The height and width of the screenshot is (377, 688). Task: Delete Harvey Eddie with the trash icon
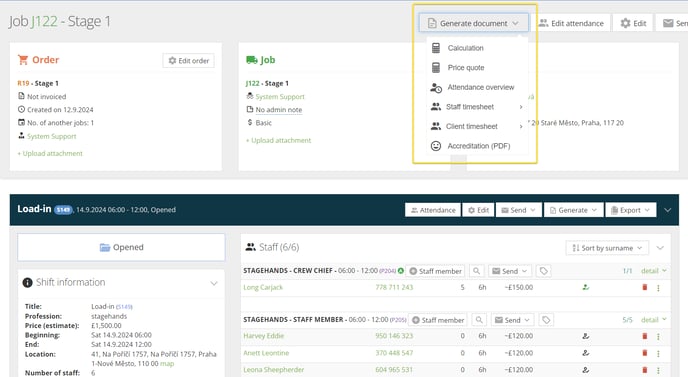pos(645,336)
